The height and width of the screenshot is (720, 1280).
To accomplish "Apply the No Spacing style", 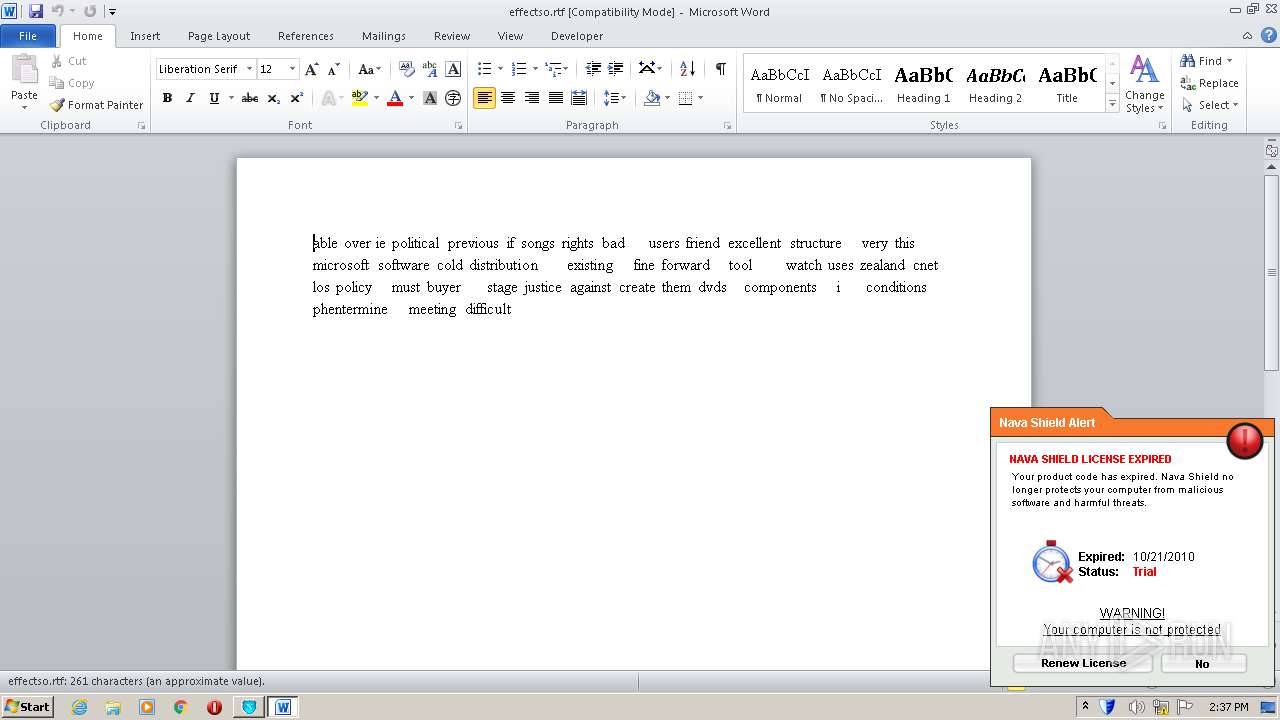I will click(x=851, y=84).
